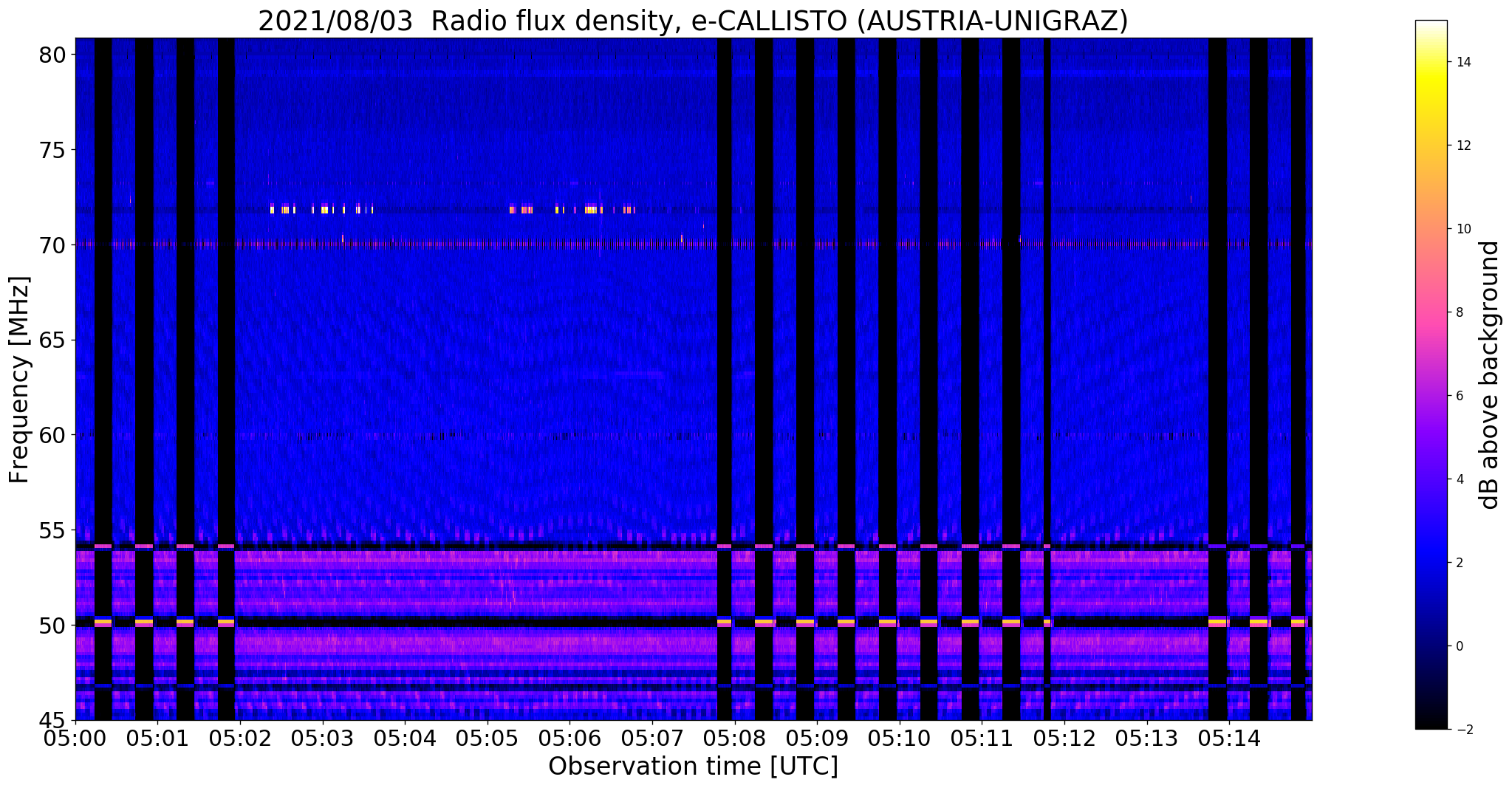This screenshot has width=1512, height=788.
Task: Click the colorbar value 2
Action: (x=1459, y=563)
